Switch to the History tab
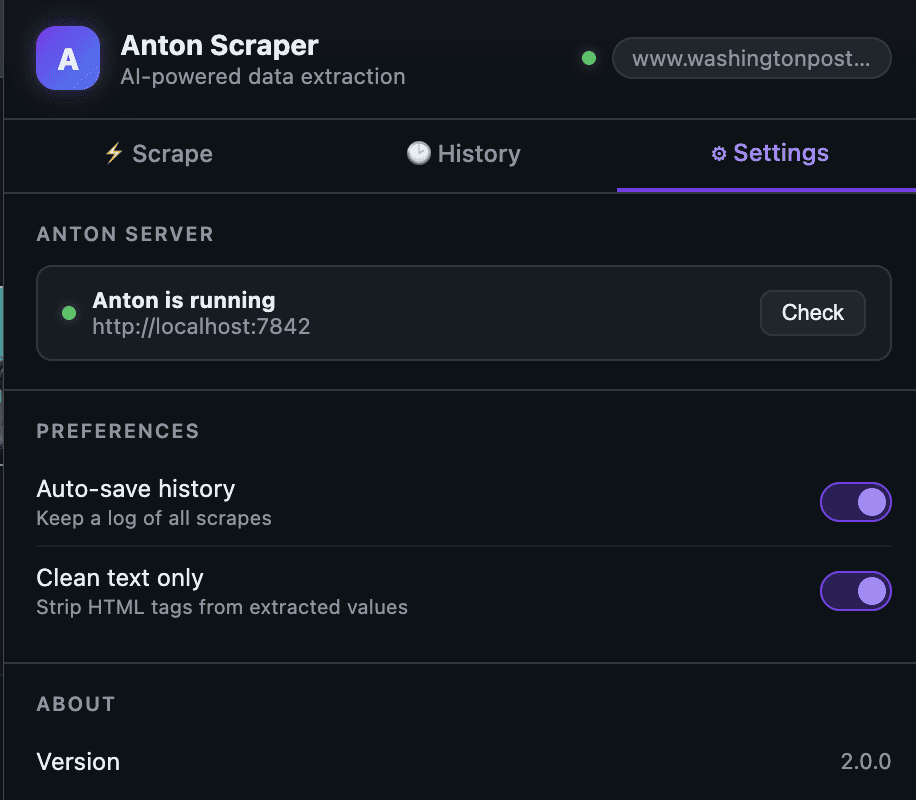This screenshot has width=916, height=800. [464, 154]
